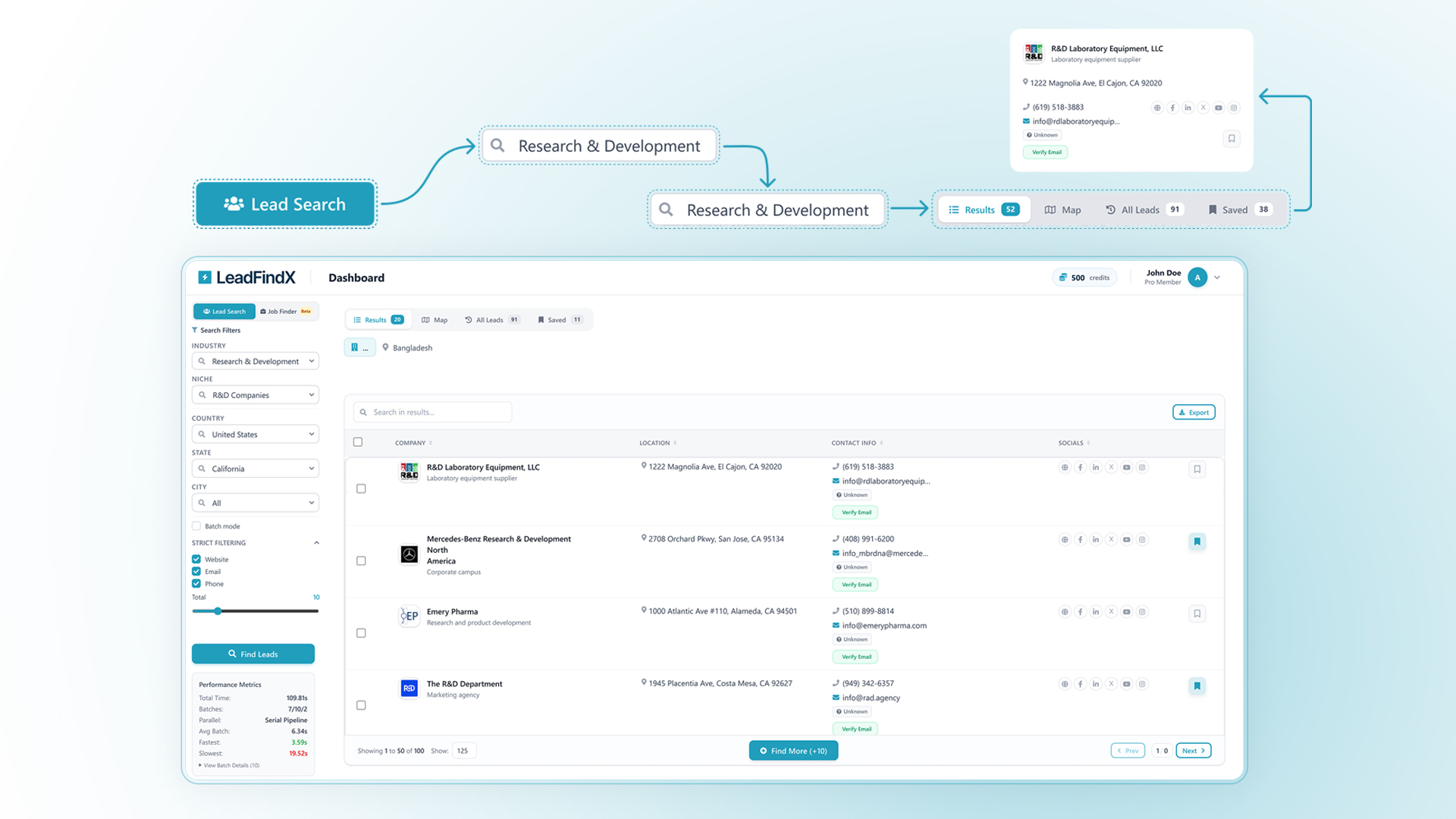
Task: Click Find More (+10) button
Action: click(x=793, y=751)
